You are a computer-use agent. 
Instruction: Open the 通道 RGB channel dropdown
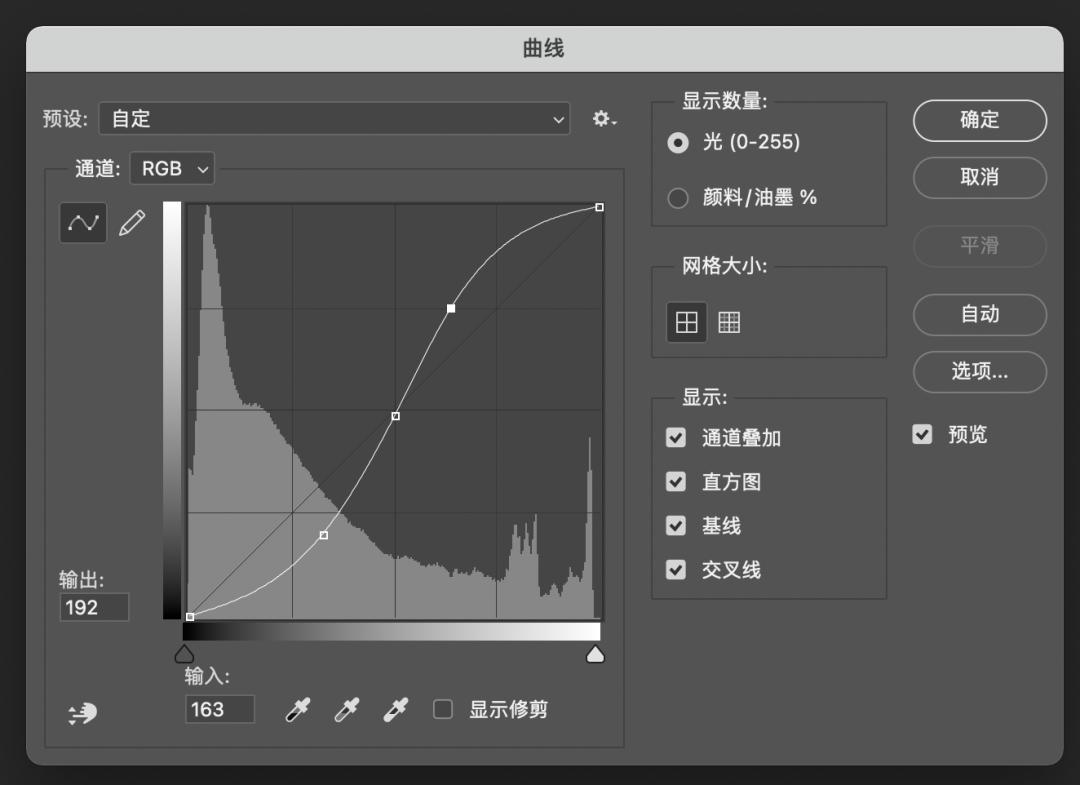[x=171, y=168]
